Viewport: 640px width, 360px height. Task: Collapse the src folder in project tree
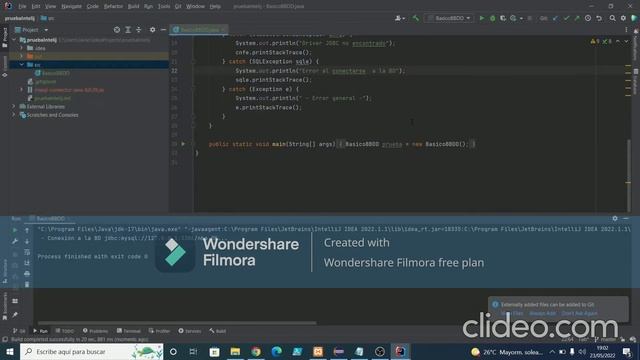click(x=22, y=64)
